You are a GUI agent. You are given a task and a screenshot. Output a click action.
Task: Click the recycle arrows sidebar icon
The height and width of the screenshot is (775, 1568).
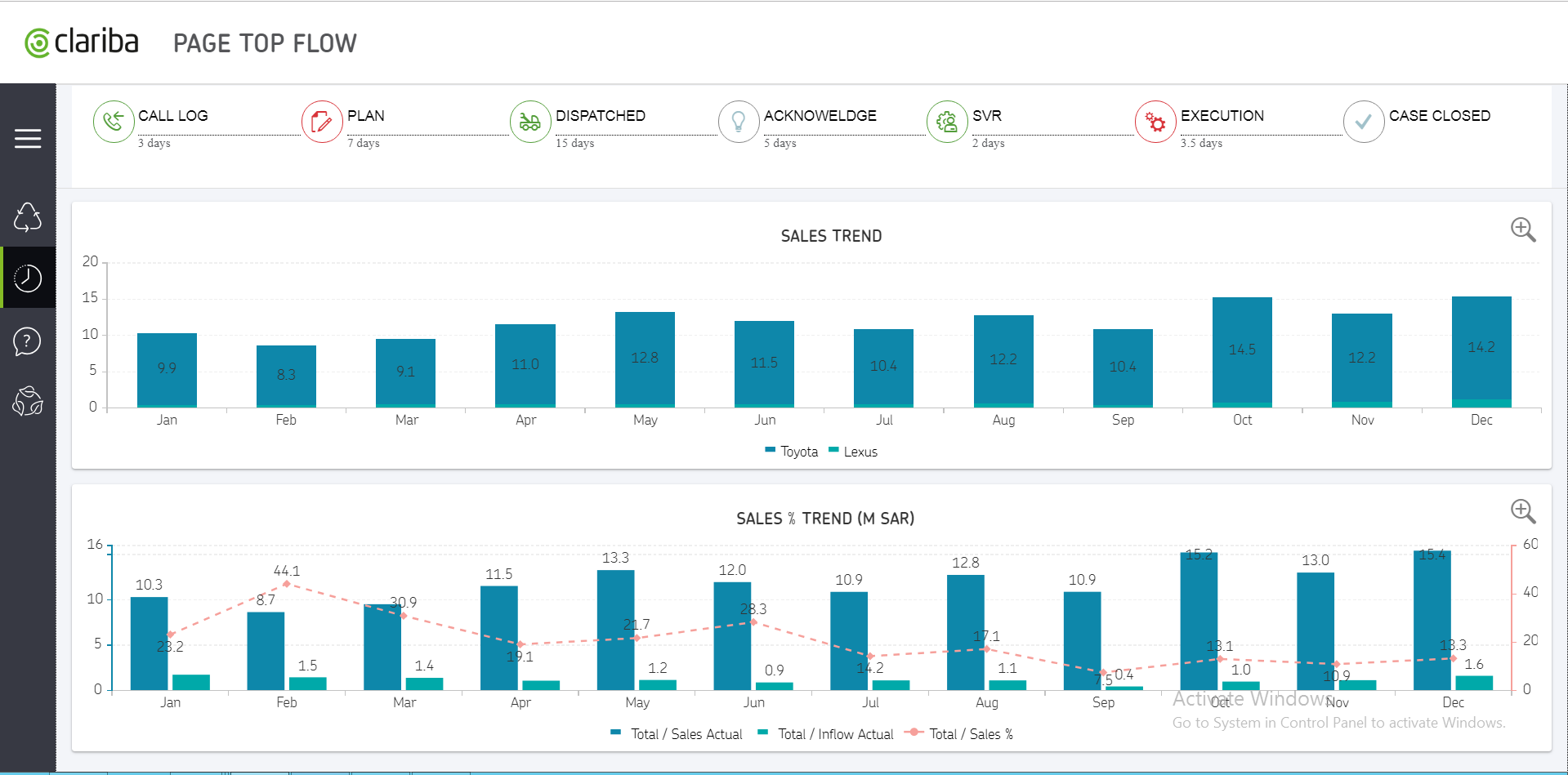[x=28, y=217]
